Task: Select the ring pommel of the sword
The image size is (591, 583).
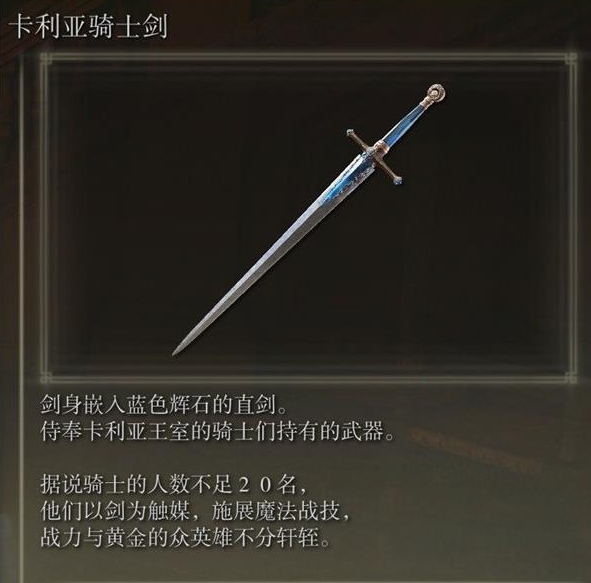Action: [x=437, y=92]
